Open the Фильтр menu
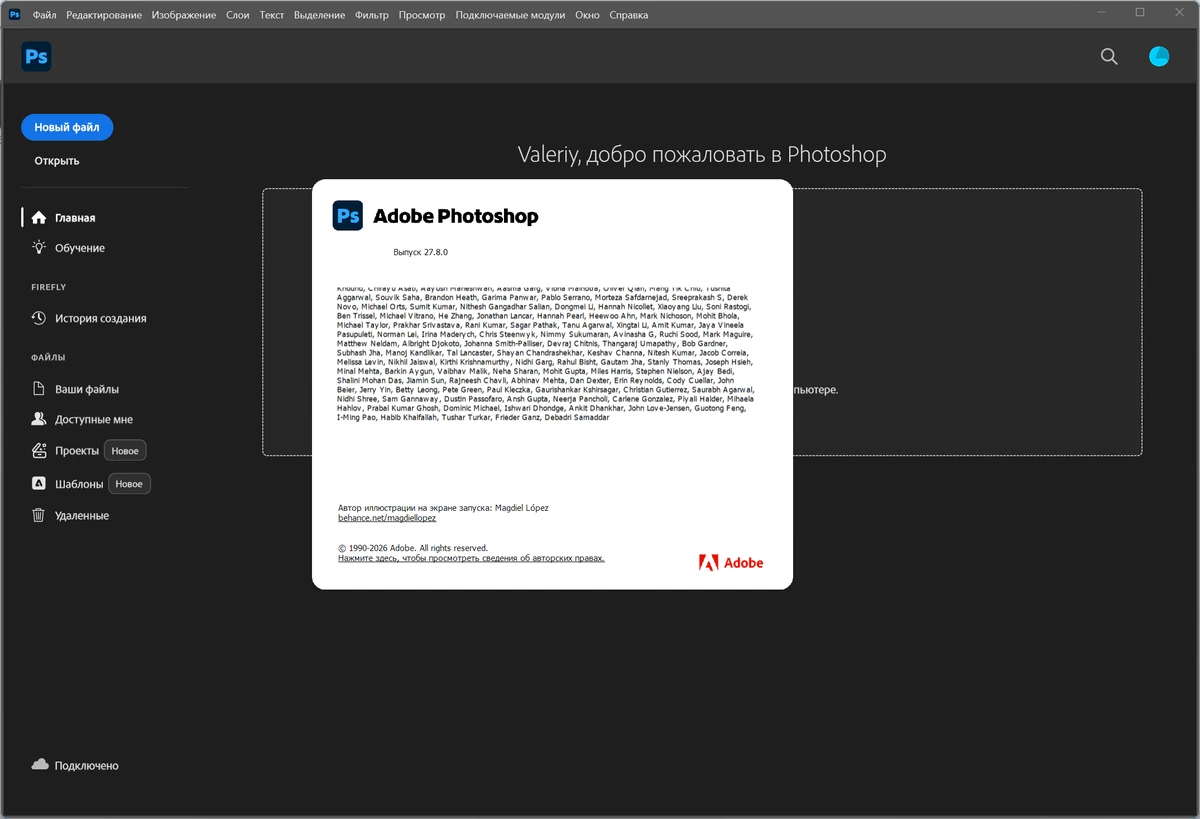 tap(372, 15)
